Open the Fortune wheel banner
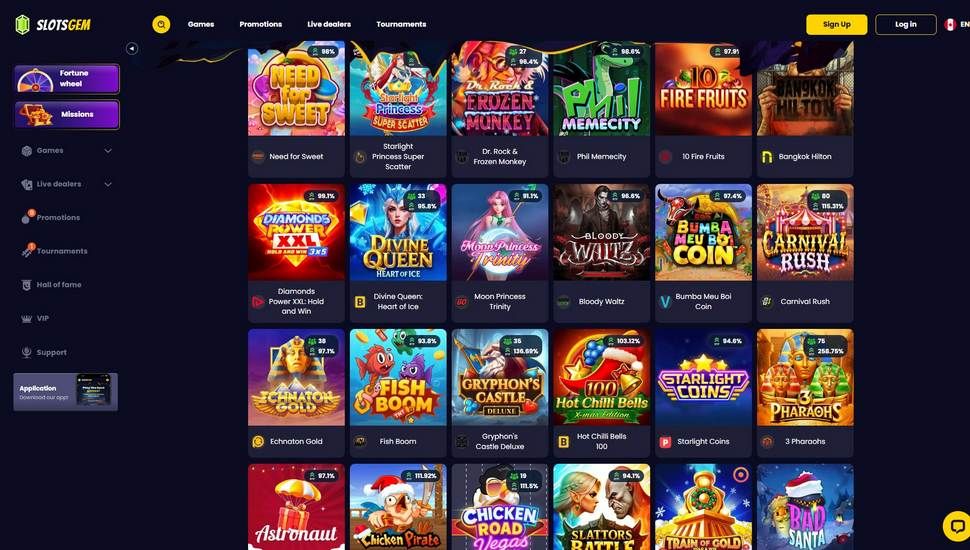Image resolution: width=970 pixels, height=550 pixels. [x=67, y=79]
